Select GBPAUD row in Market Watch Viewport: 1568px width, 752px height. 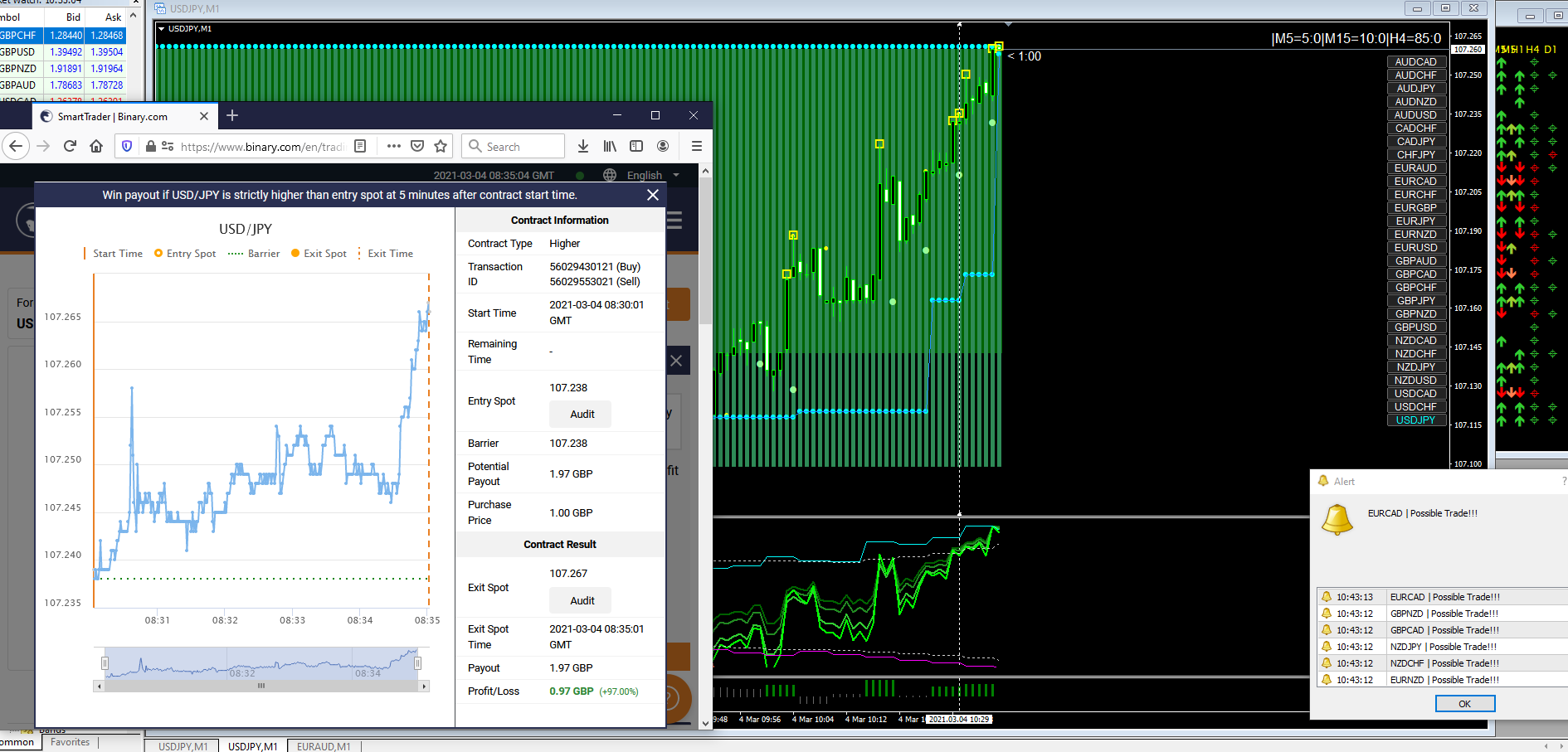(x=63, y=85)
